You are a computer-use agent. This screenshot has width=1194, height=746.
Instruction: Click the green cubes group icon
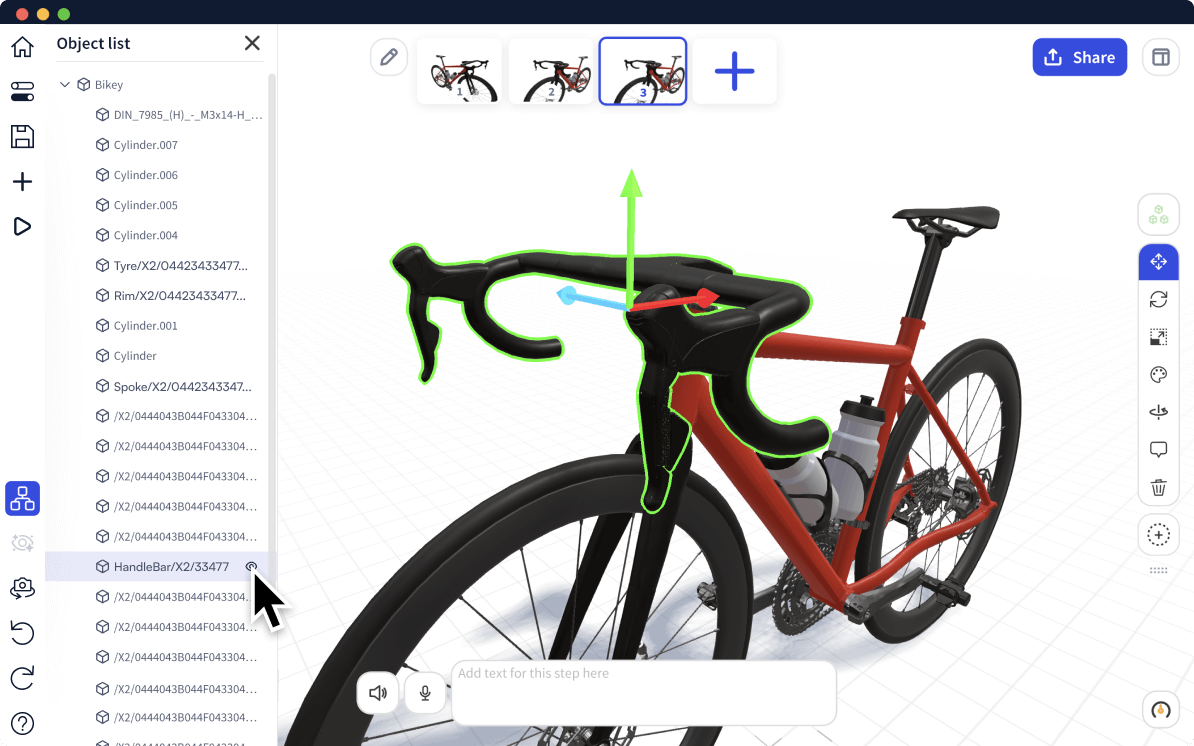coord(1158,215)
